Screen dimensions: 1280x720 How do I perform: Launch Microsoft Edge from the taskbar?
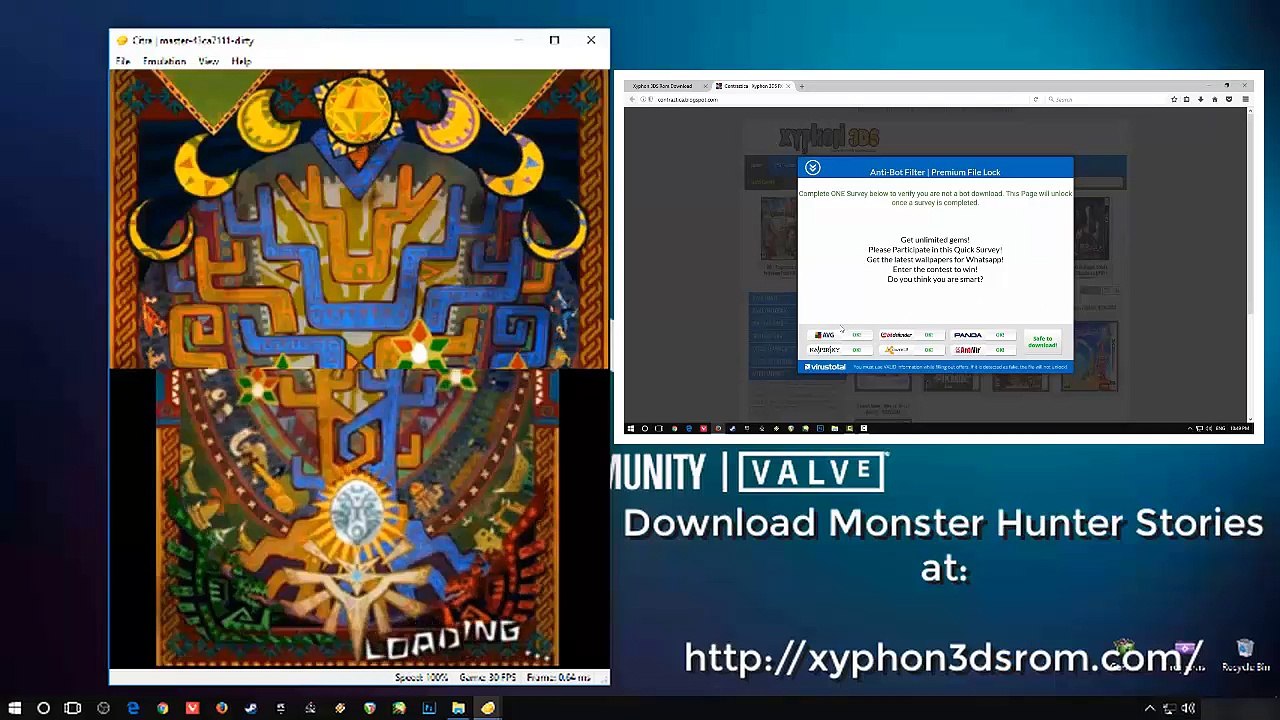(x=133, y=708)
